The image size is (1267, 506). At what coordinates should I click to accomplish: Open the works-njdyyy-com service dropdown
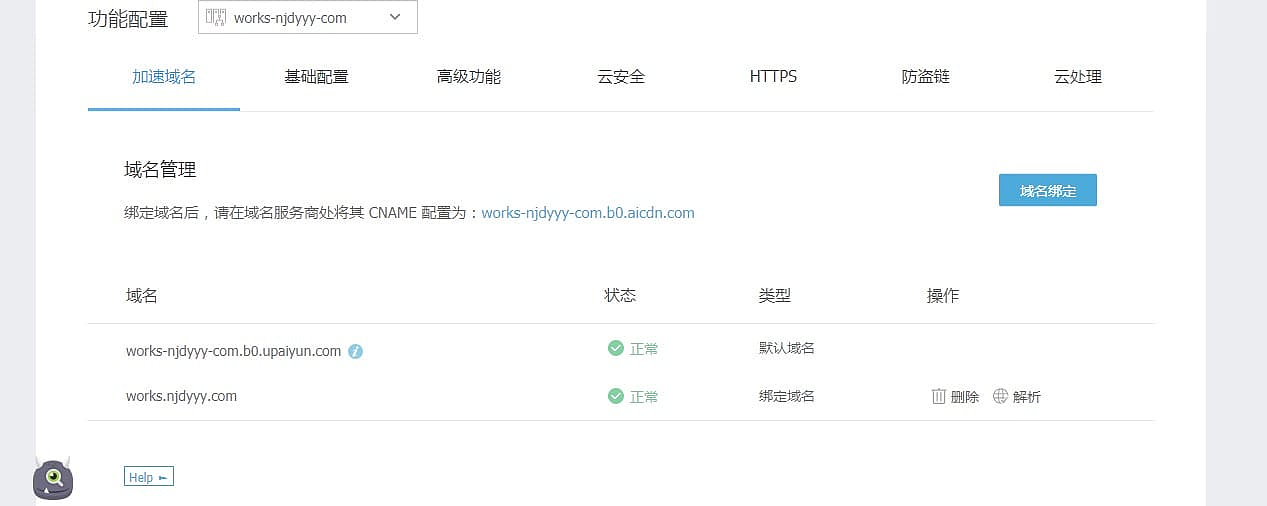point(307,18)
